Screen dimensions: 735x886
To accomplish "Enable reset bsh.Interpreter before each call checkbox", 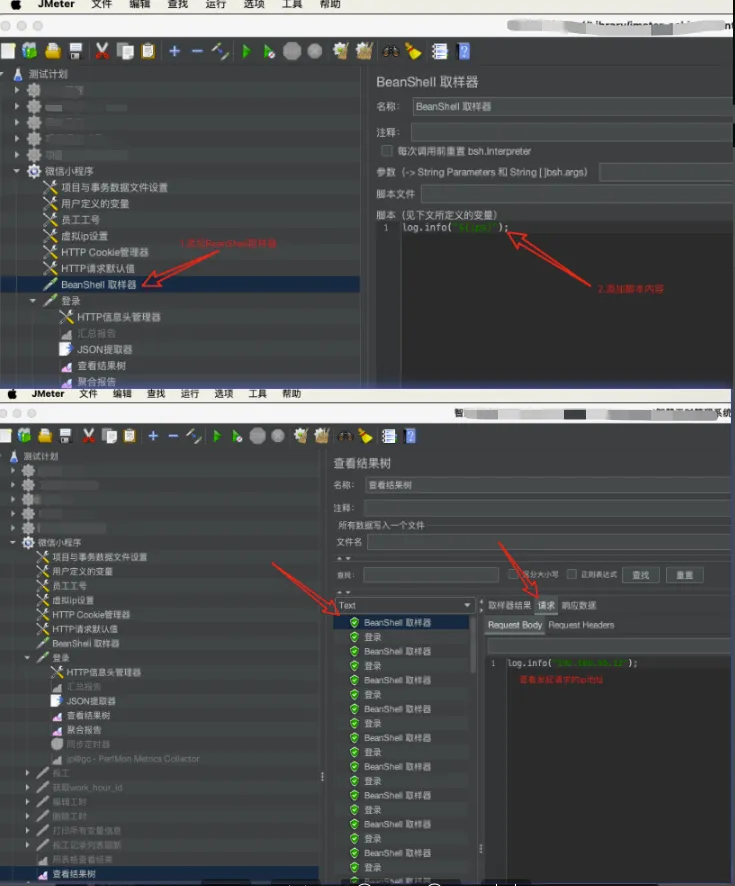I will click(386, 151).
